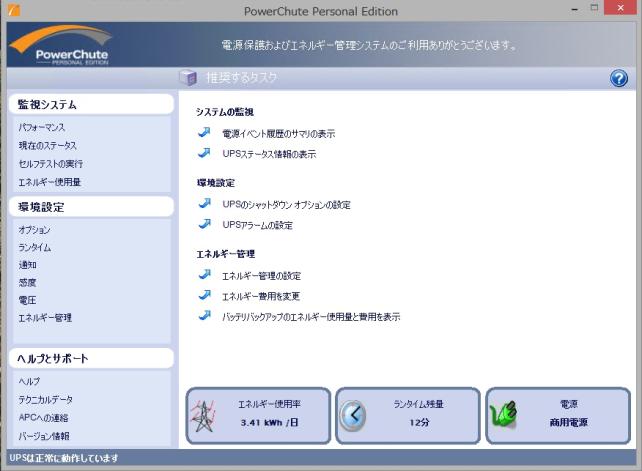Open エネルギー管理 in the sidebar
This screenshot has height=471, width=642.
point(45,318)
